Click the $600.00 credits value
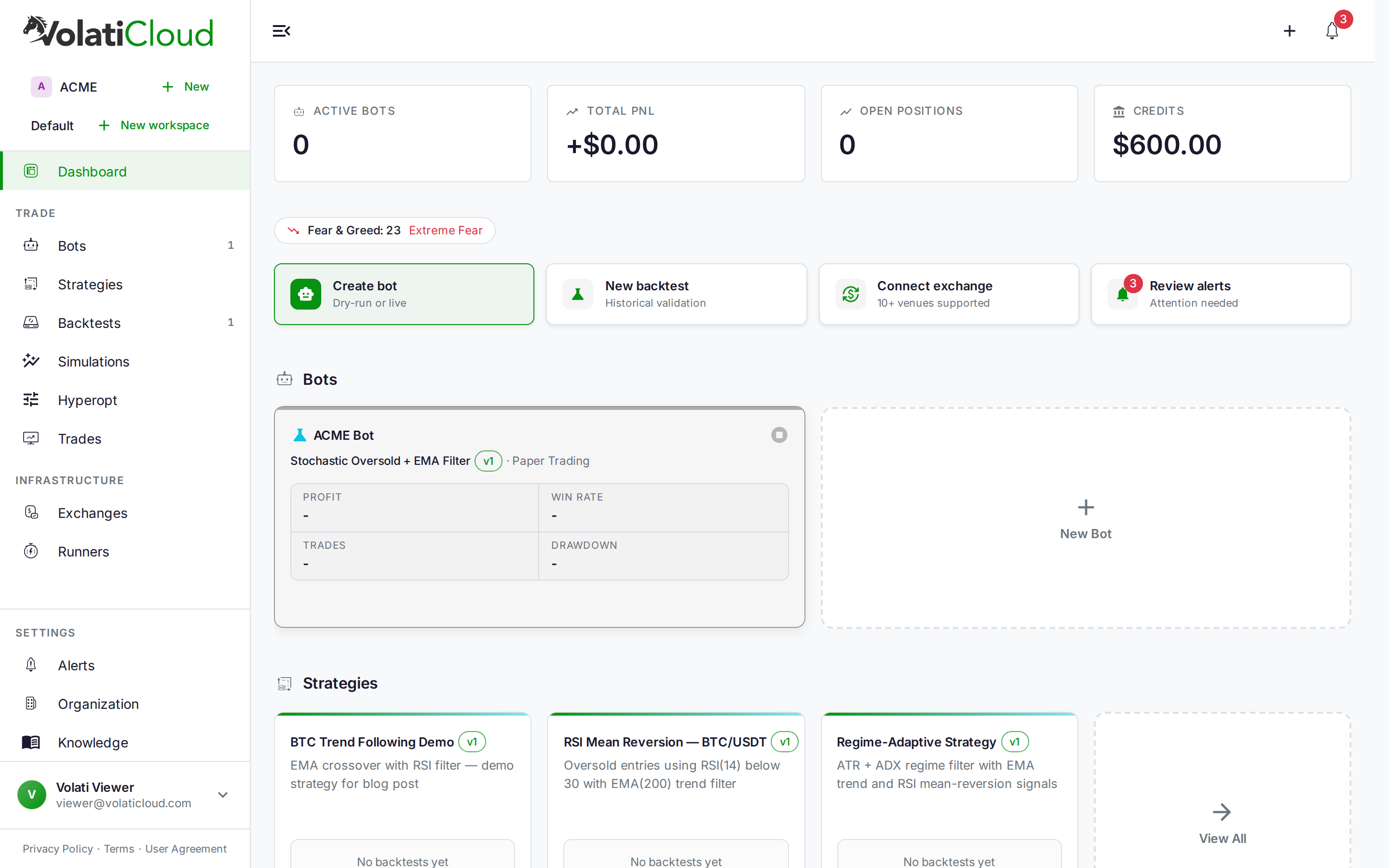Screen dimensions: 1389x868 click(x=1167, y=144)
